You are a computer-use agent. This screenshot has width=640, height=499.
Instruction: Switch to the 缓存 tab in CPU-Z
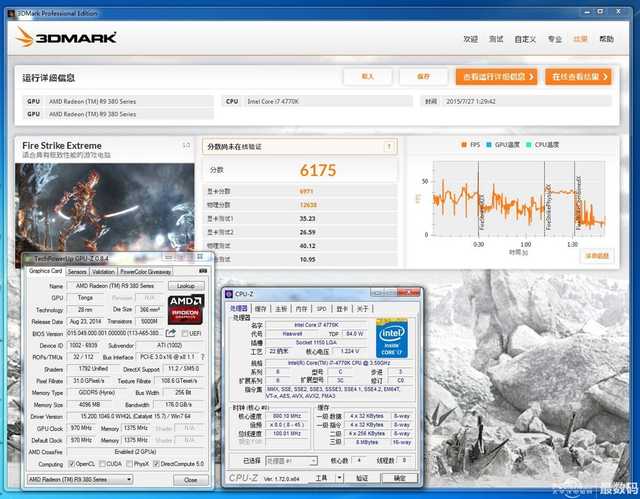260,309
